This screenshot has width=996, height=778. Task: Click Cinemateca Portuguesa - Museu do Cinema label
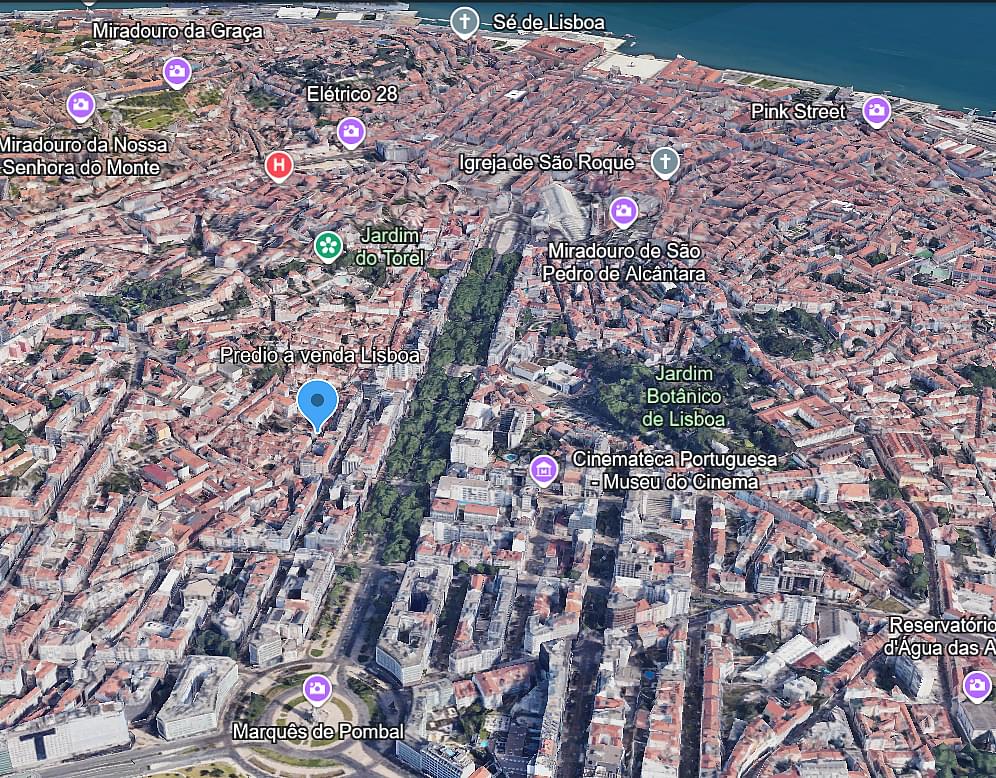675,470
